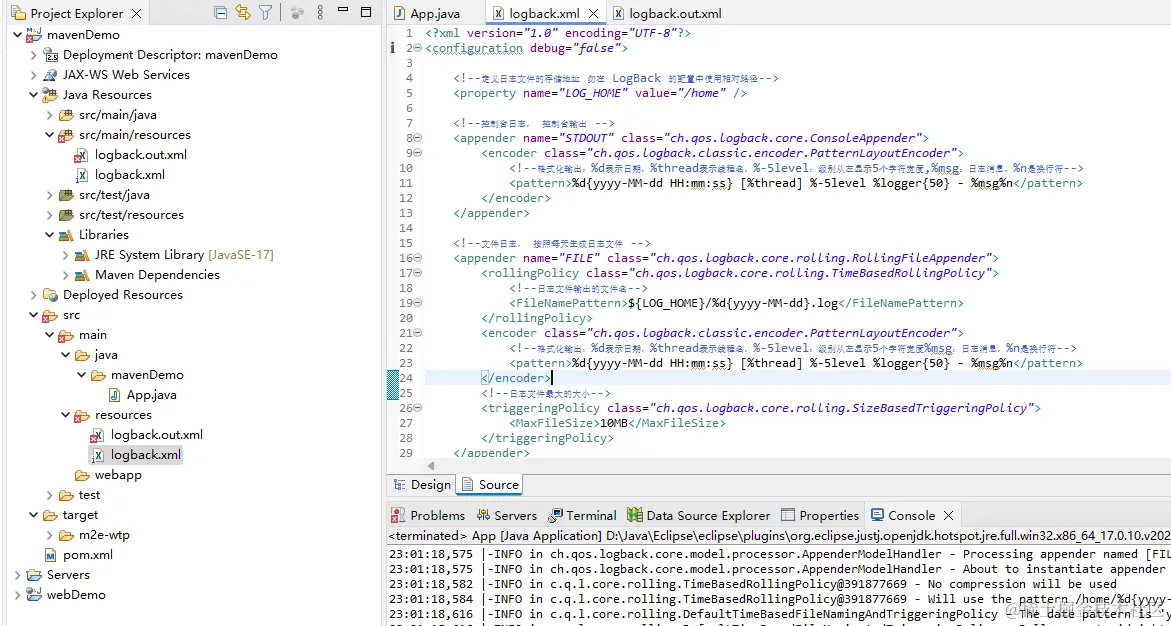This screenshot has height=626, width=1171.
Task: Fold rollingPolicy element at line 17
Action: click(418, 273)
